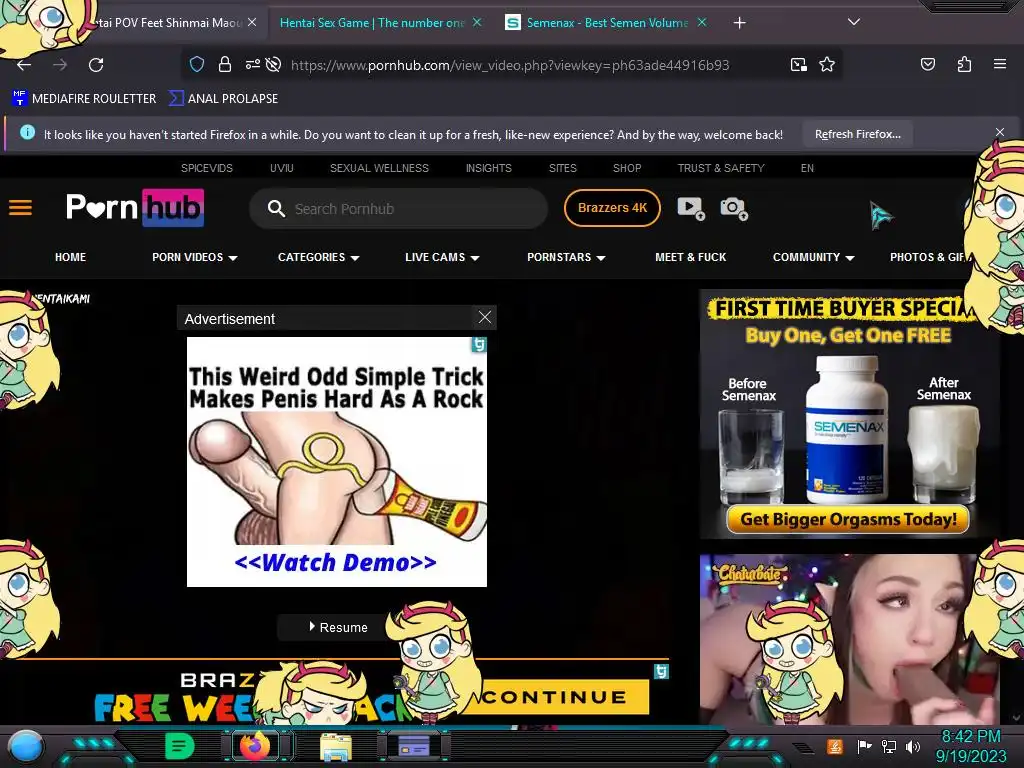1024x768 pixels.
Task: Open the tracking protection shield icon
Action: click(197, 64)
